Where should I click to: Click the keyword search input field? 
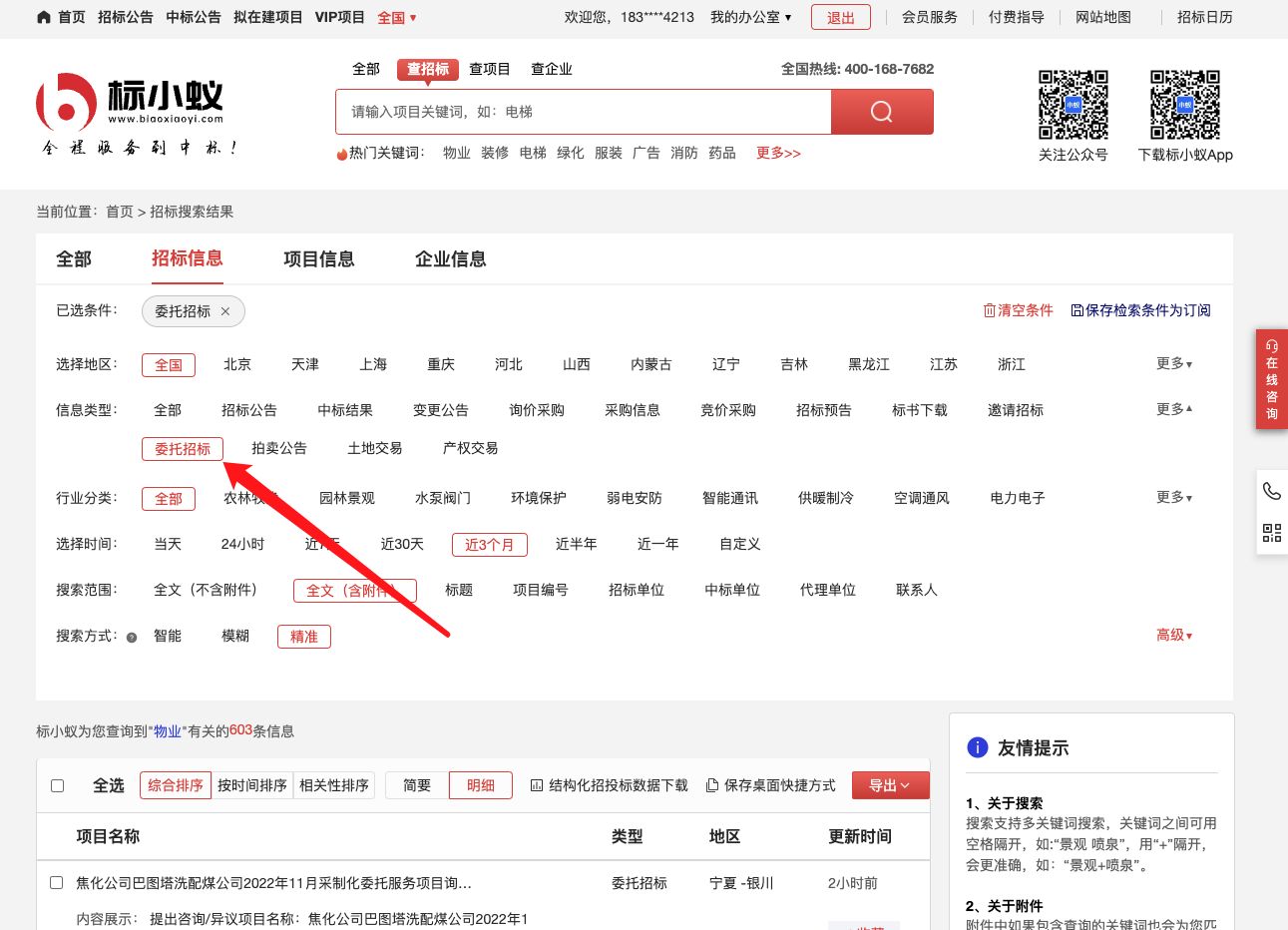tap(584, 112)
